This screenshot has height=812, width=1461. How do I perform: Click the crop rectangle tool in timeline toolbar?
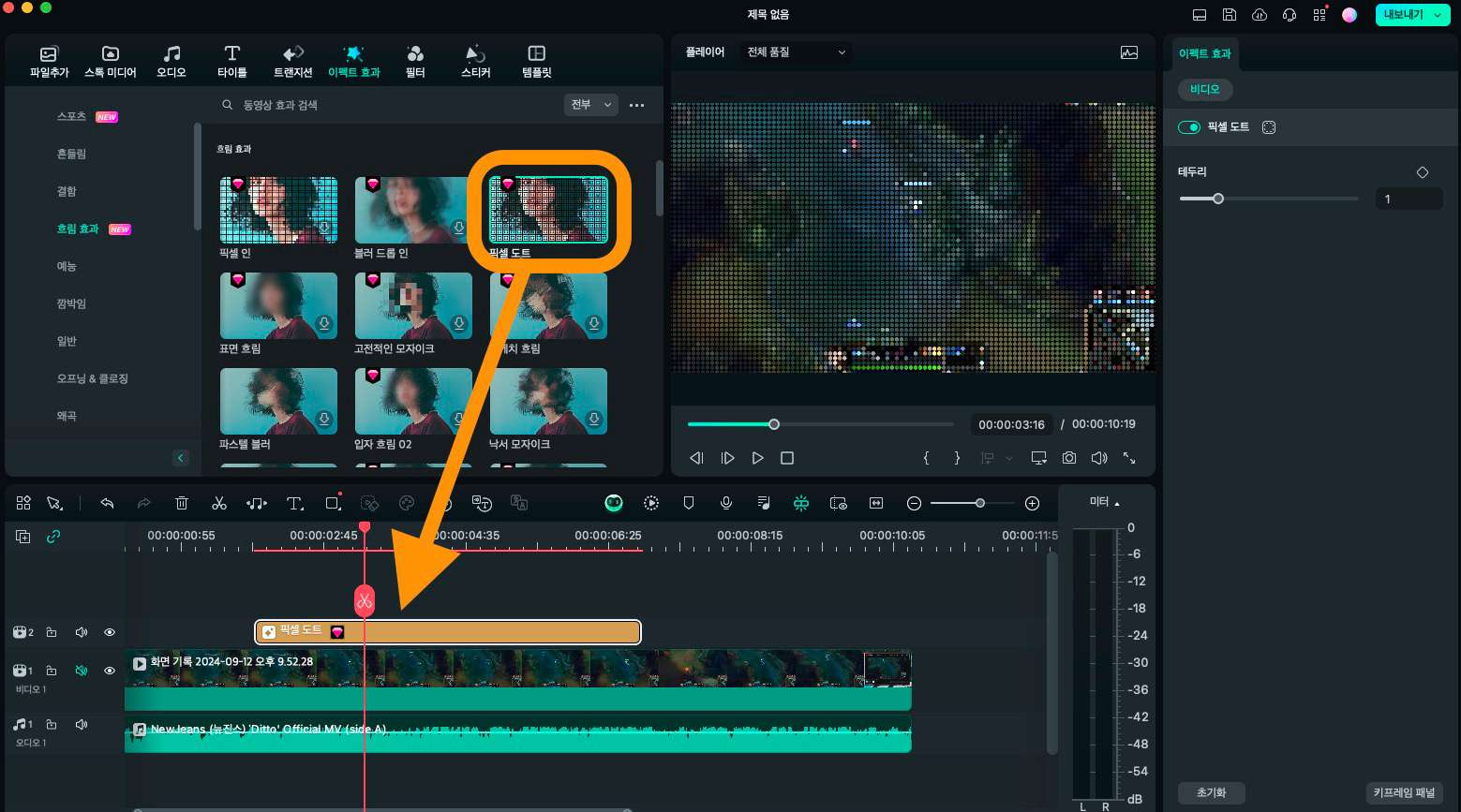(x=333, y=504)
